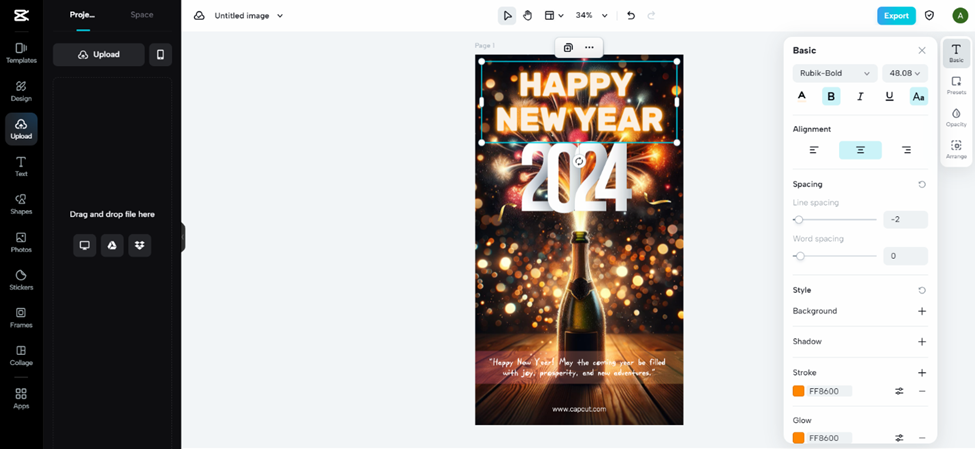Open the font size 48.08 dropdown

pos(905,73)
